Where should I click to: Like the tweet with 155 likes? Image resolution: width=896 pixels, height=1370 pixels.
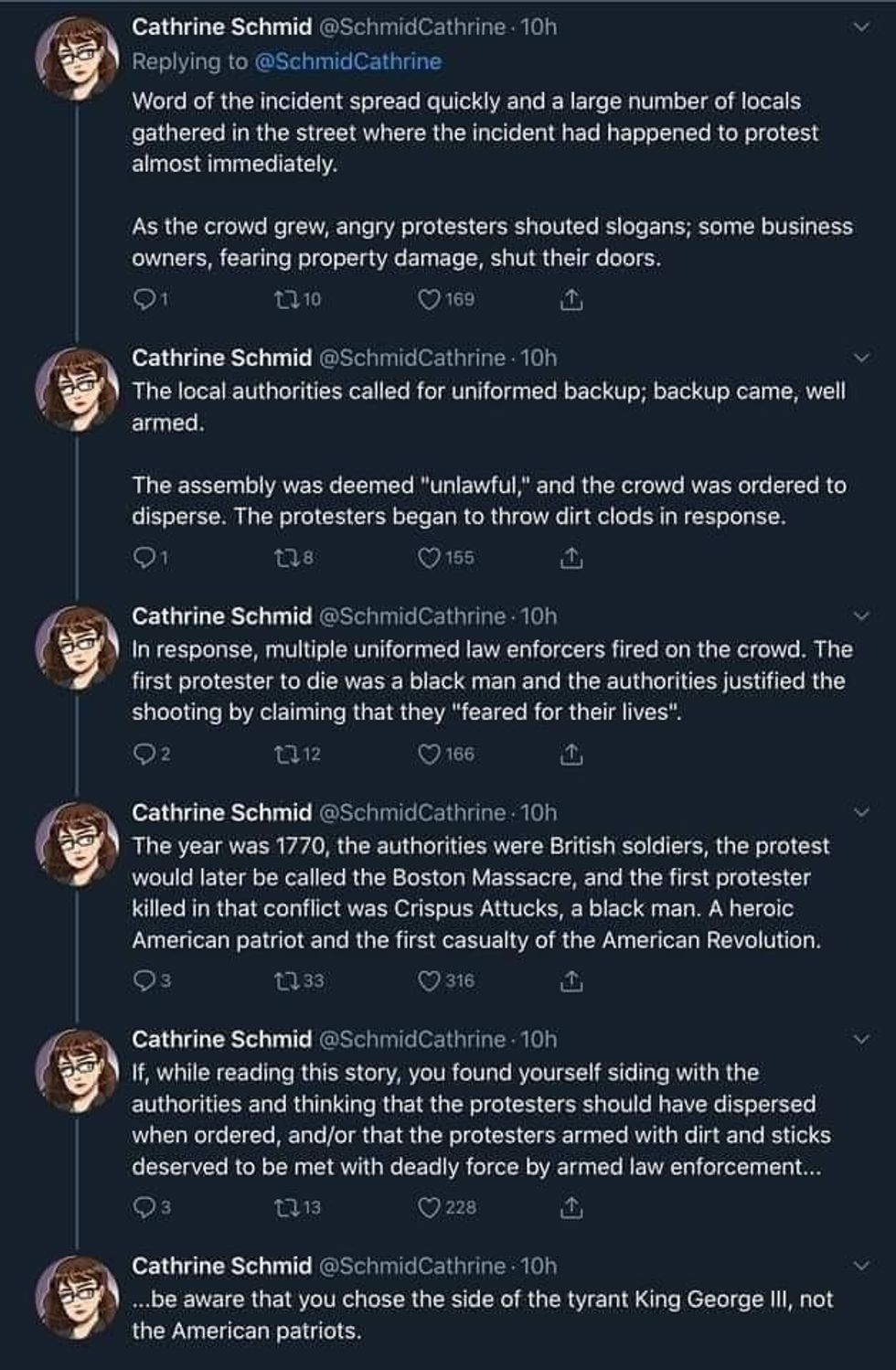tap(430, 558)
